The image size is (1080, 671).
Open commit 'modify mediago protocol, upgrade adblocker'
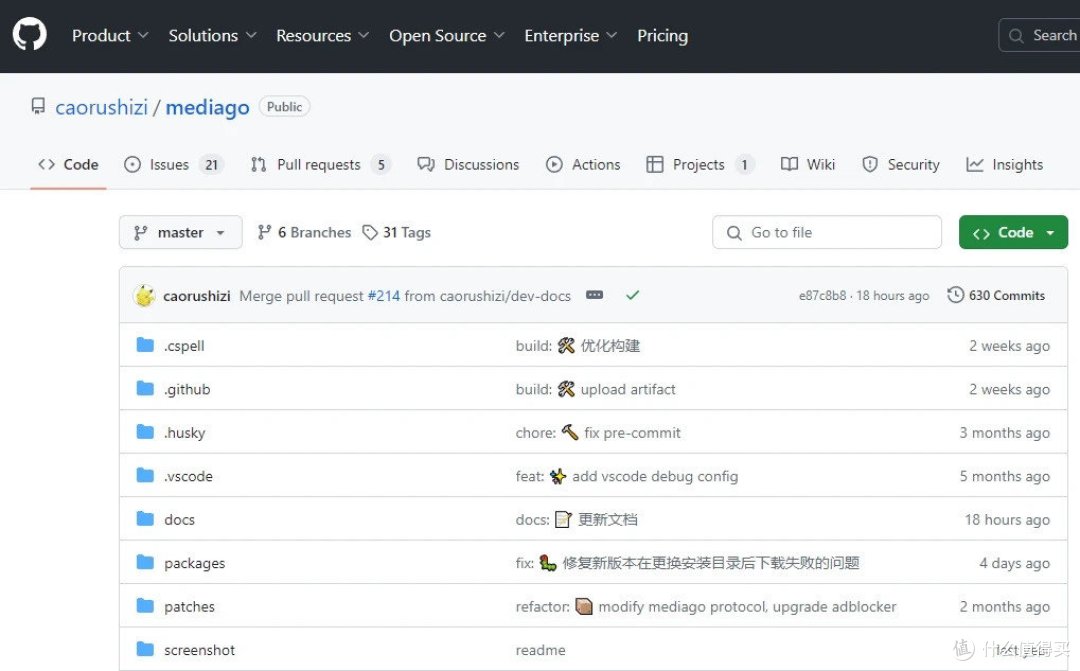(x=706, y=606)
